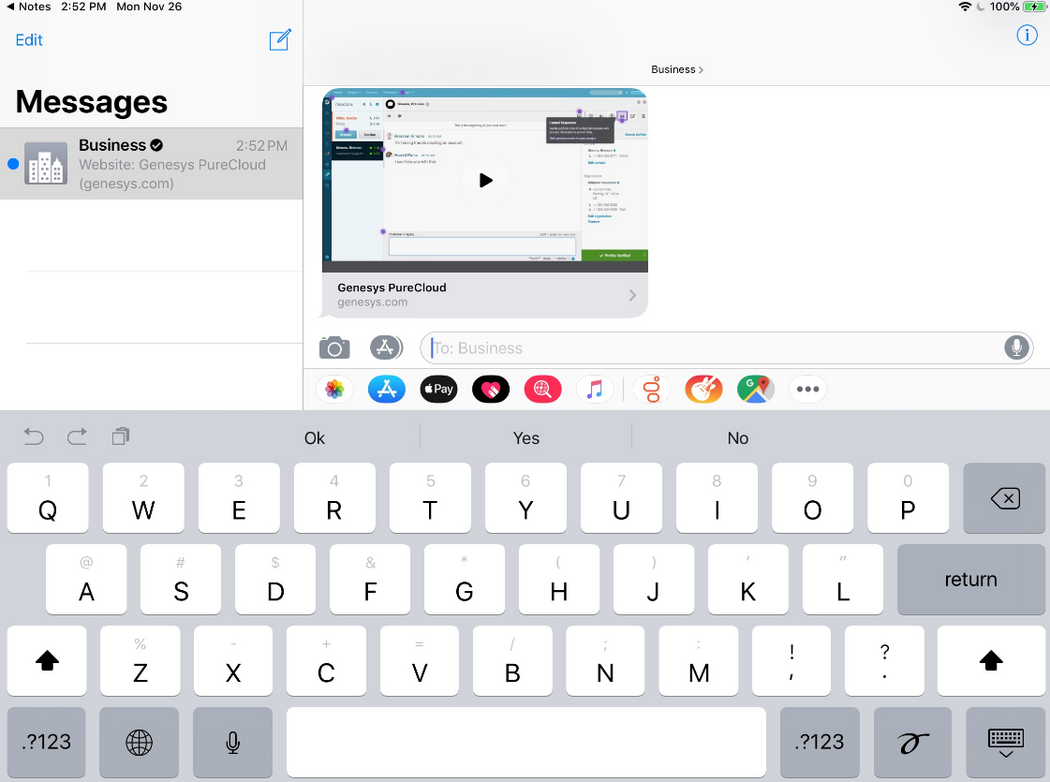Tap Edit in the Messages sidebar
This screenshot has width=1050, height=782.
point(29,40)
